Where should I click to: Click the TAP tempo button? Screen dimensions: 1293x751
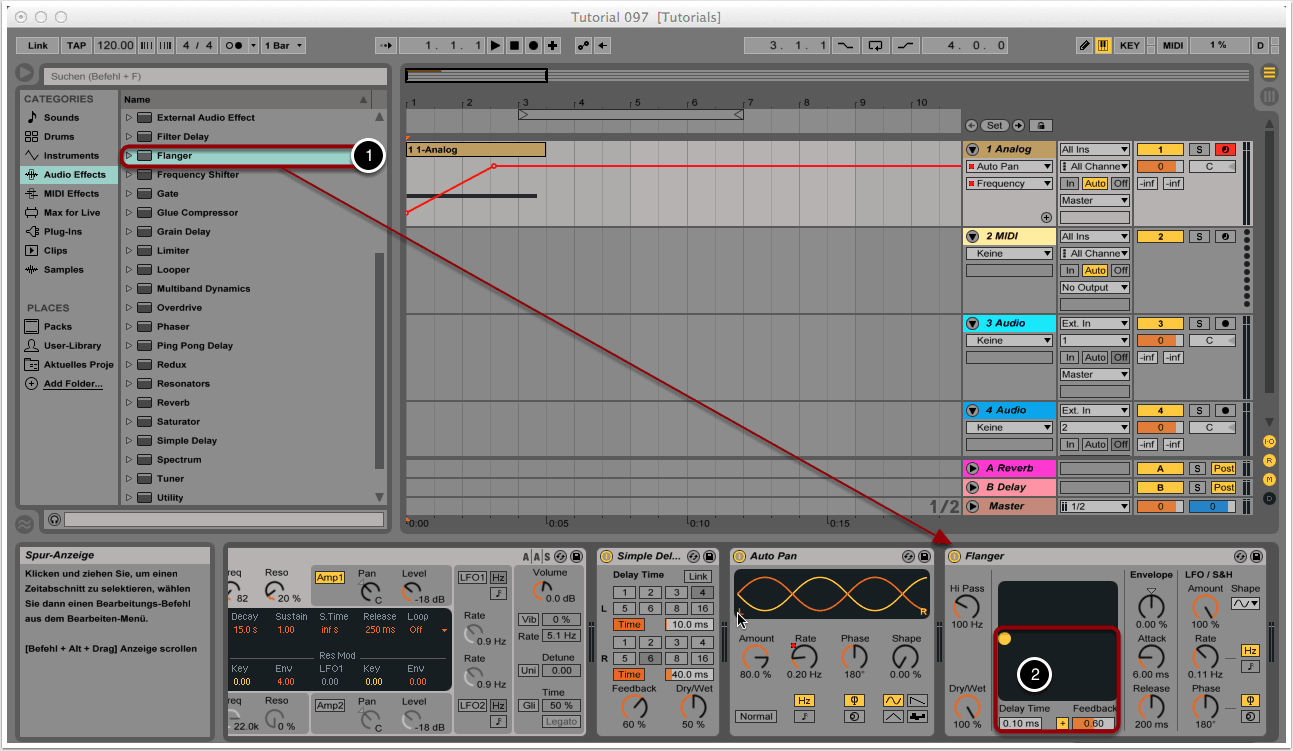(x=76, y=46)
